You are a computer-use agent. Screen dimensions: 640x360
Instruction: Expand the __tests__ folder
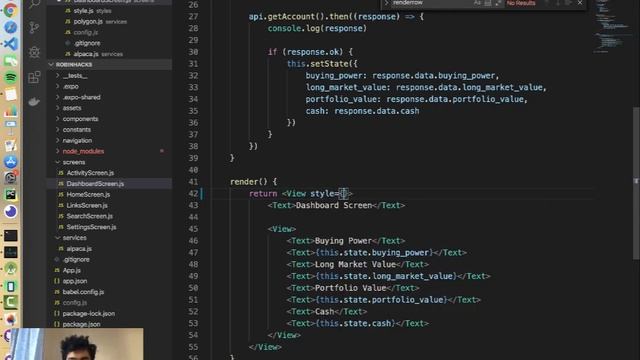pyautogui.click(x=110, y=76)
